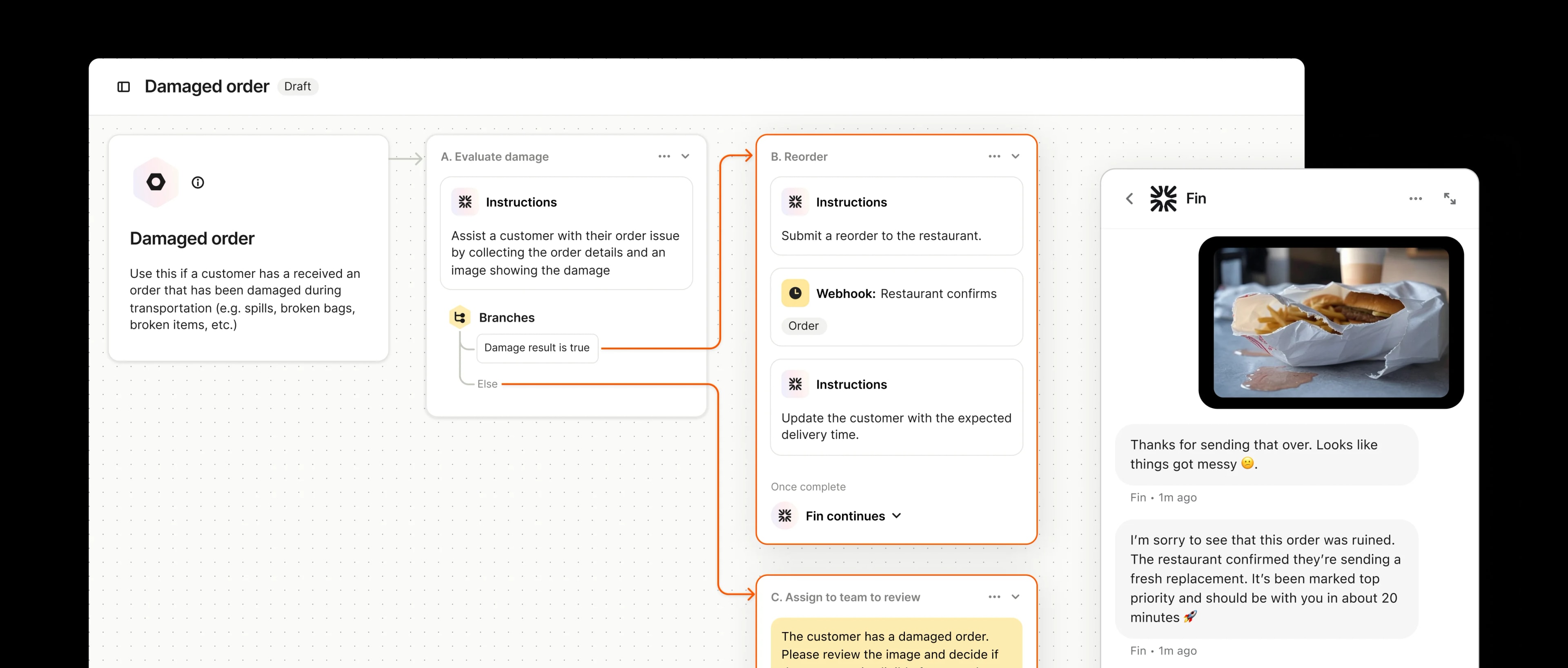Click the 'C. Assign to team to review' title
1568x668 pixels.
tap(845, 597)
